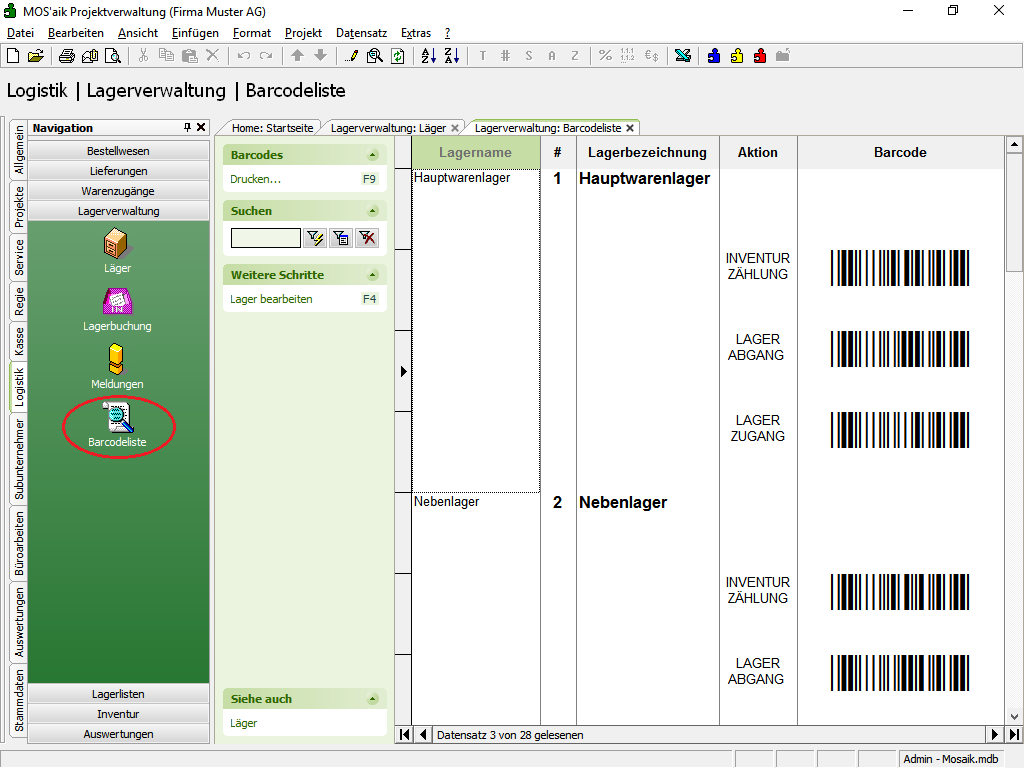Image resolution: width=1024 pixels, height=768 pixels.
Task: Go to previous record button
Action: (423, 735)
